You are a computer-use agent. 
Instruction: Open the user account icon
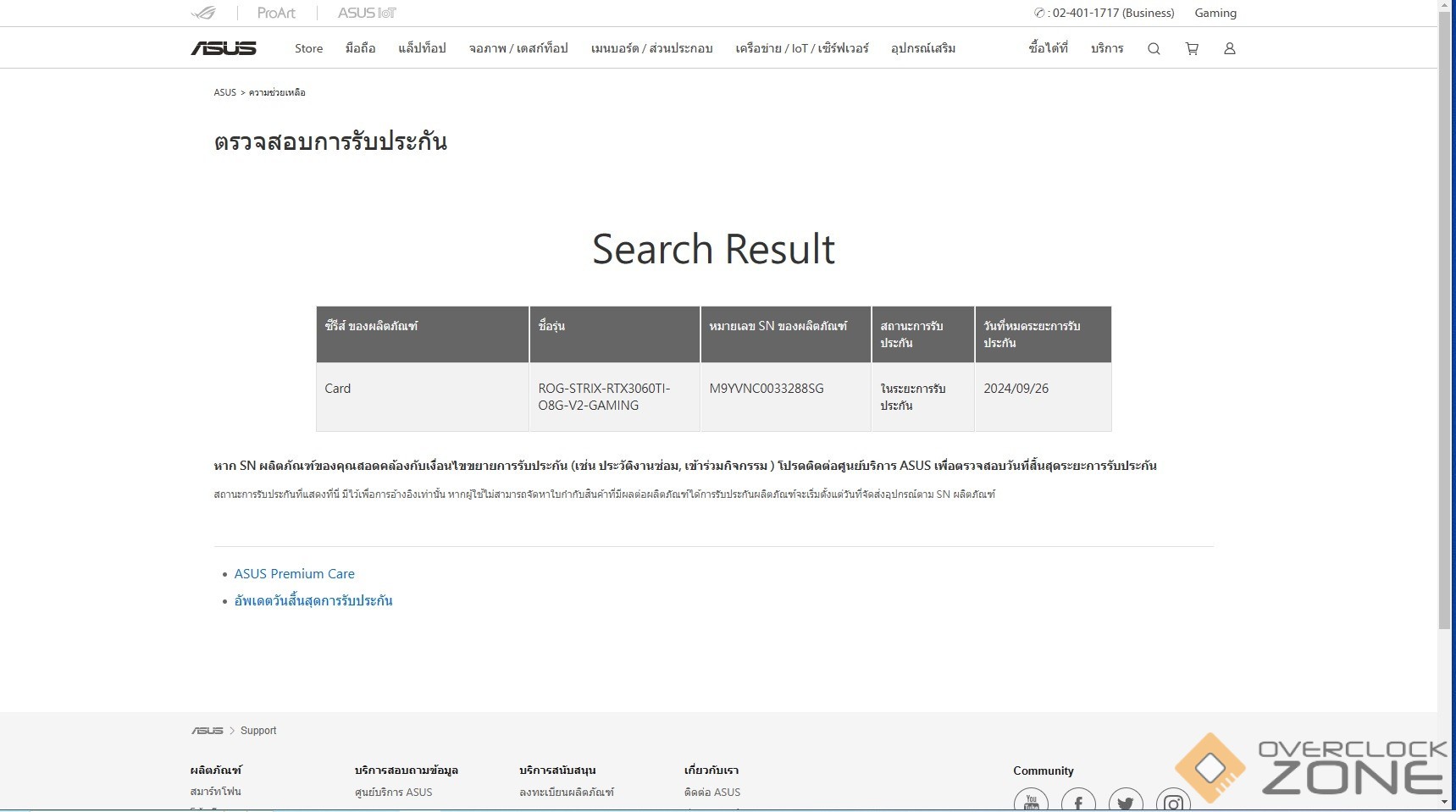[1229, 48]
